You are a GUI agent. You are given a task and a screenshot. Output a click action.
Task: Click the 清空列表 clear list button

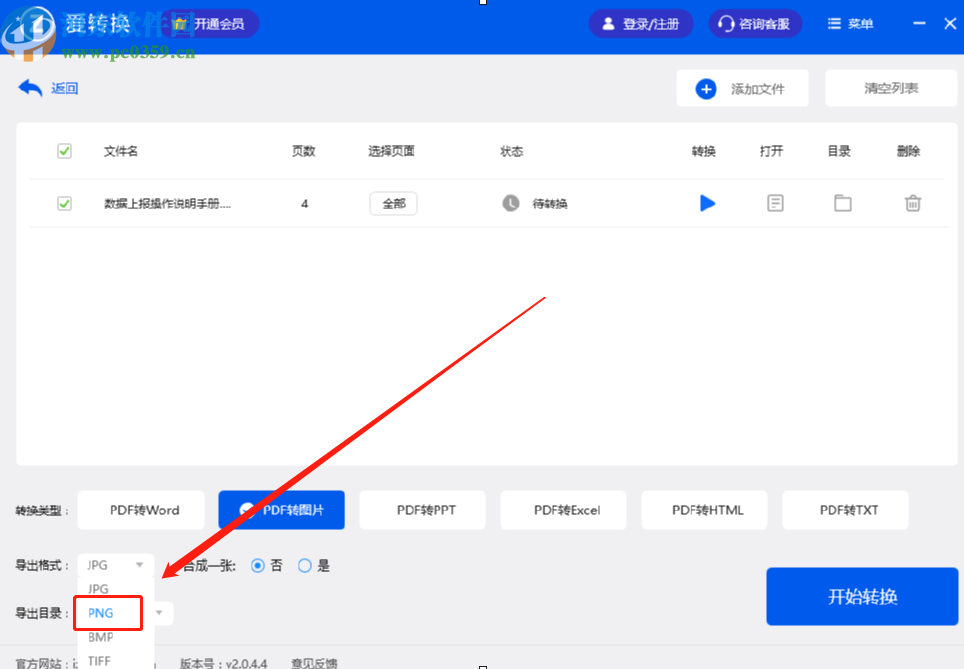[890, 88]
